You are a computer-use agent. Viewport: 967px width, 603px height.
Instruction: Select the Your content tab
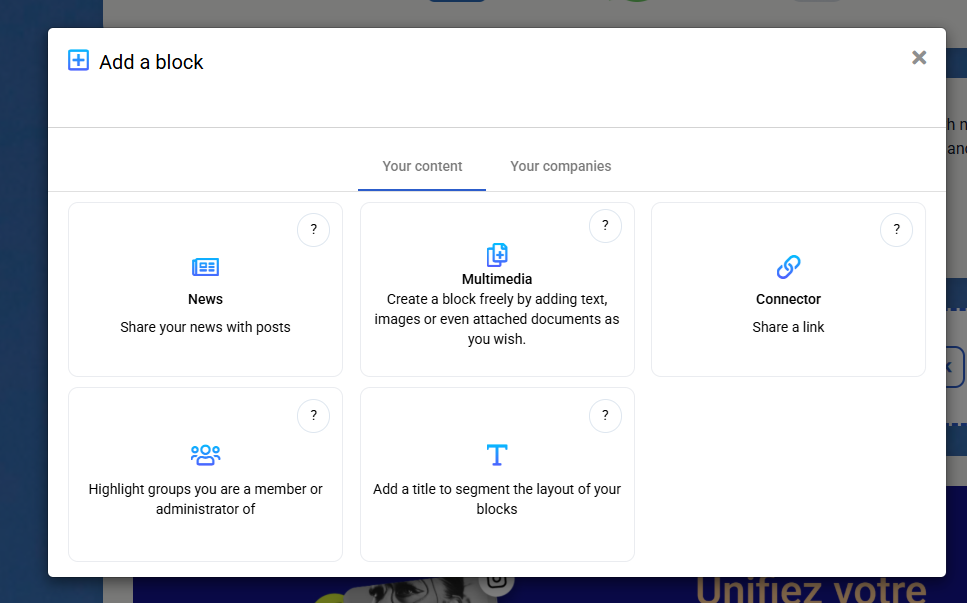click(421, 166)
